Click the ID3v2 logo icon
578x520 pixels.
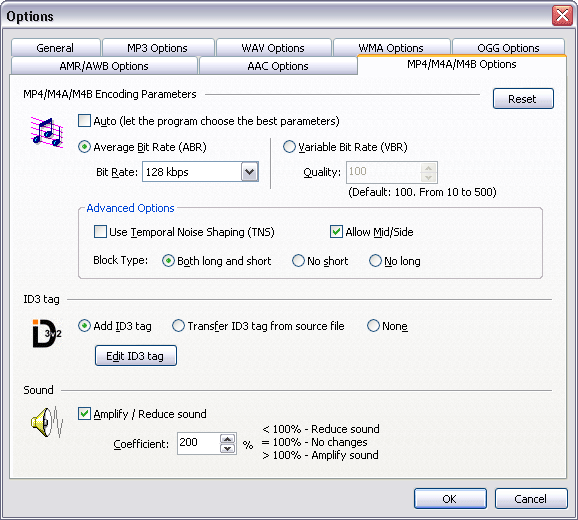pyautogui.click(x=47, y=334)
